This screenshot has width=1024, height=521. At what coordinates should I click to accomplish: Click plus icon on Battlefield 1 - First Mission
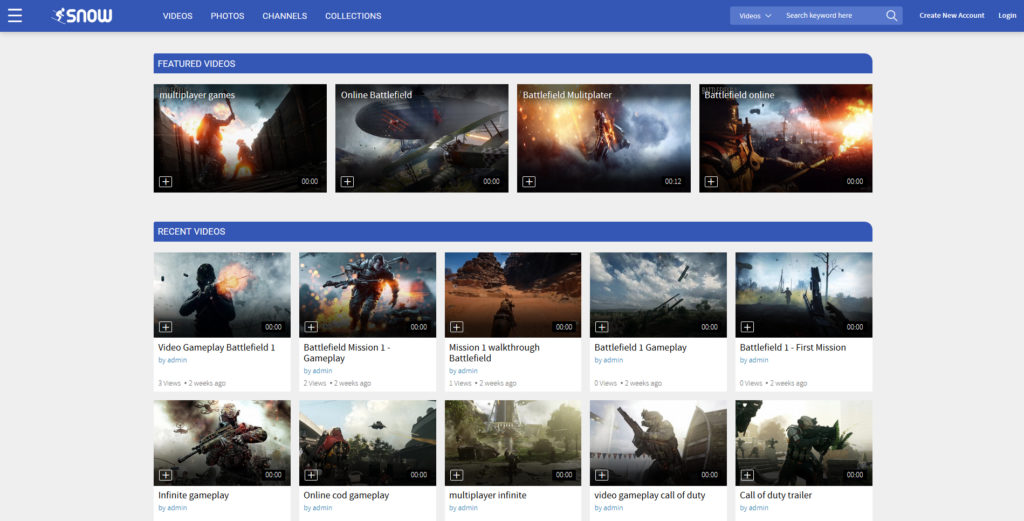(x=747, y=327)
